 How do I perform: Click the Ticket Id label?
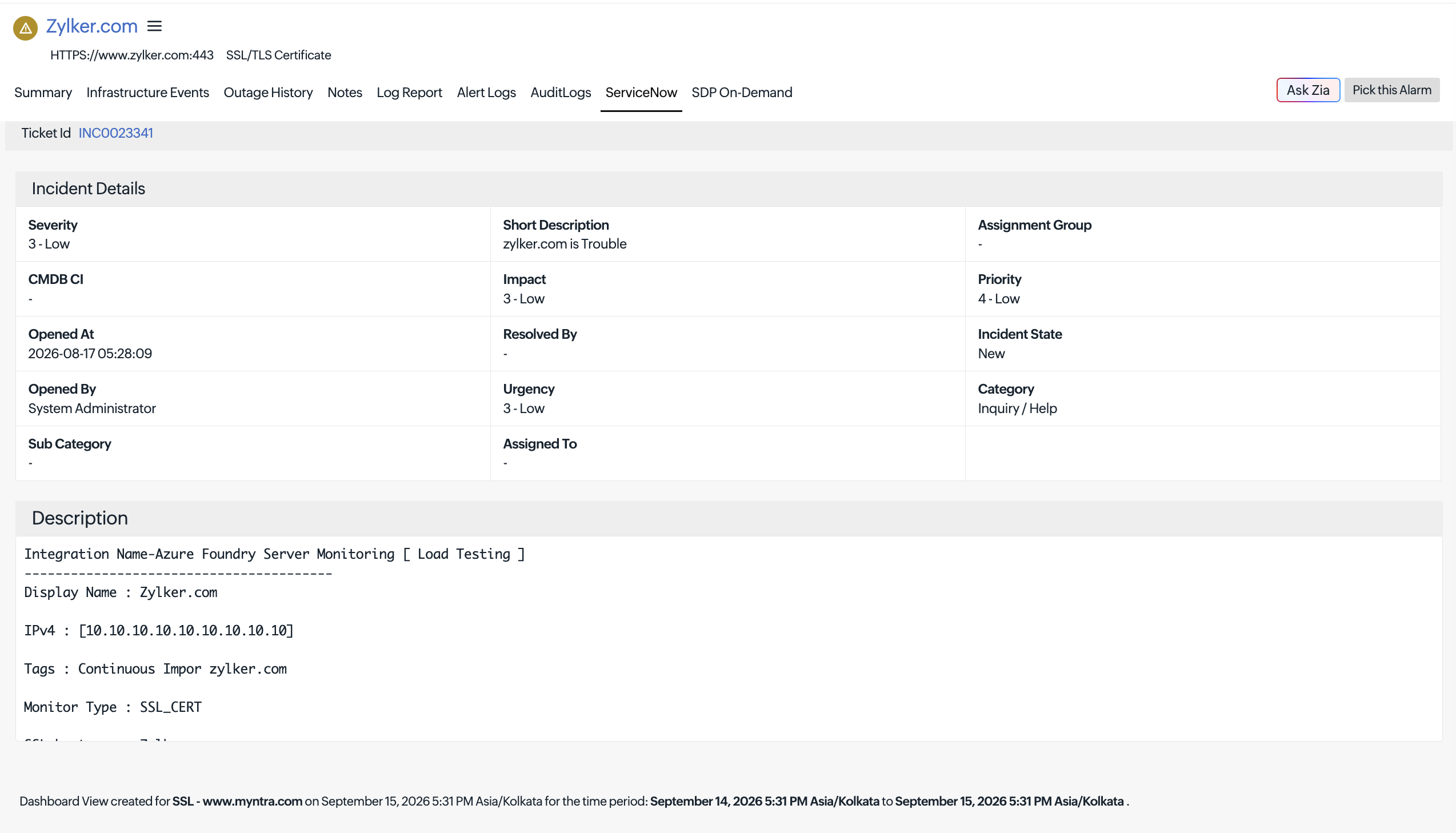tap(46, 133)
